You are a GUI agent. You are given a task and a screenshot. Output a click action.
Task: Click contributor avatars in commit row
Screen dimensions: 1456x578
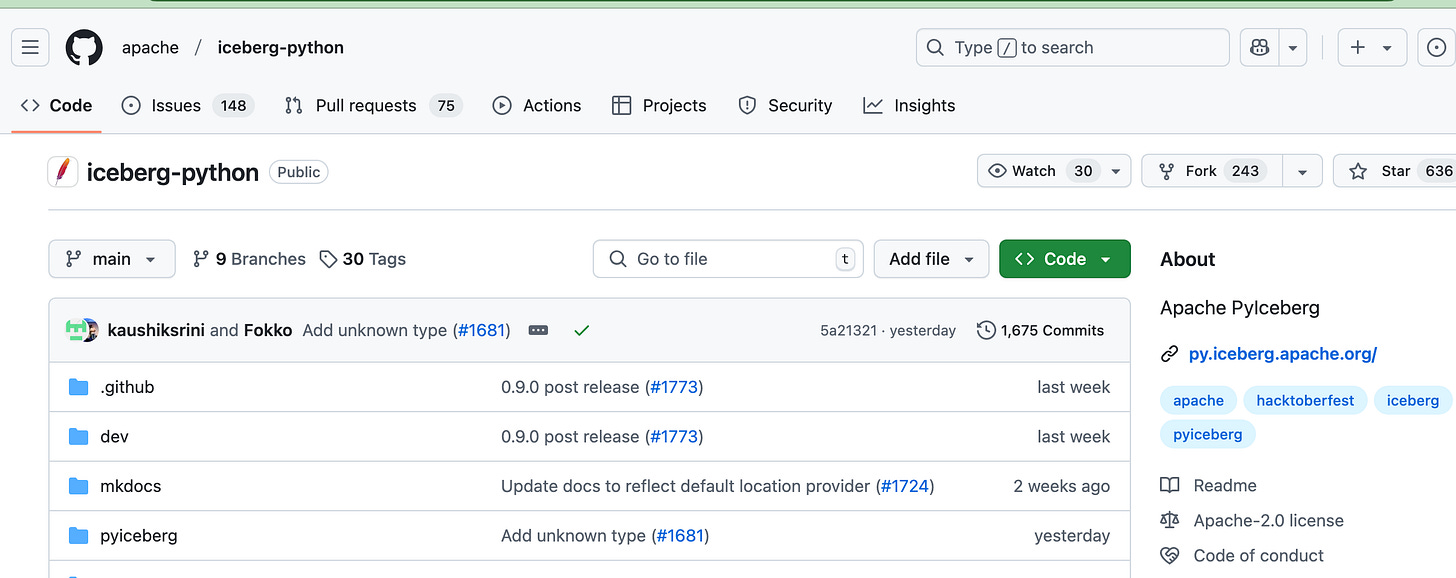(x=82, y=330)
